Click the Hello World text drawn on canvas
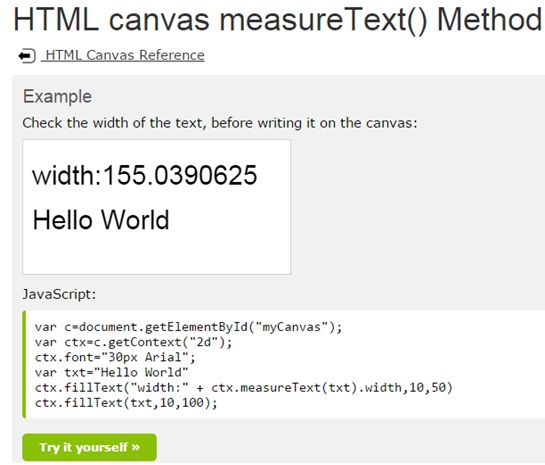This screenshot has height=465, width=545. coord(101,220)
